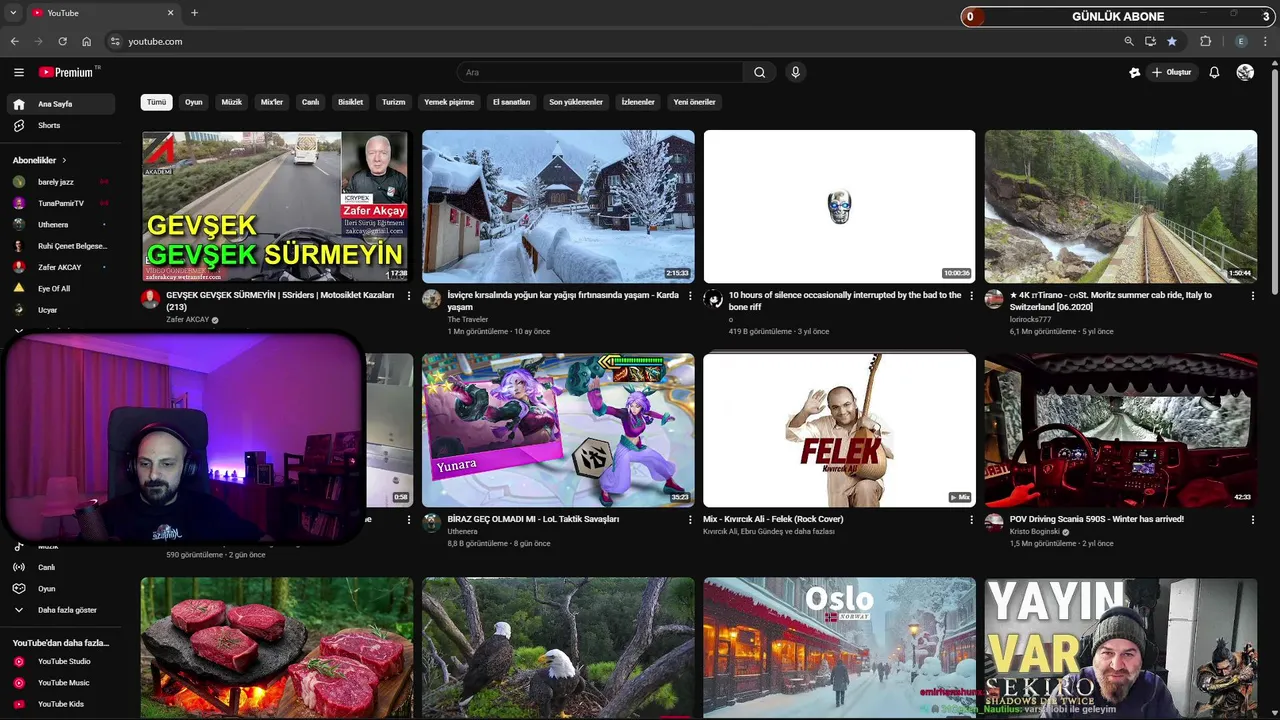Viewport: 1280px width, 720px height.
Task: Select the Yemek pişirme chip
Action: (x=449, y=102)
